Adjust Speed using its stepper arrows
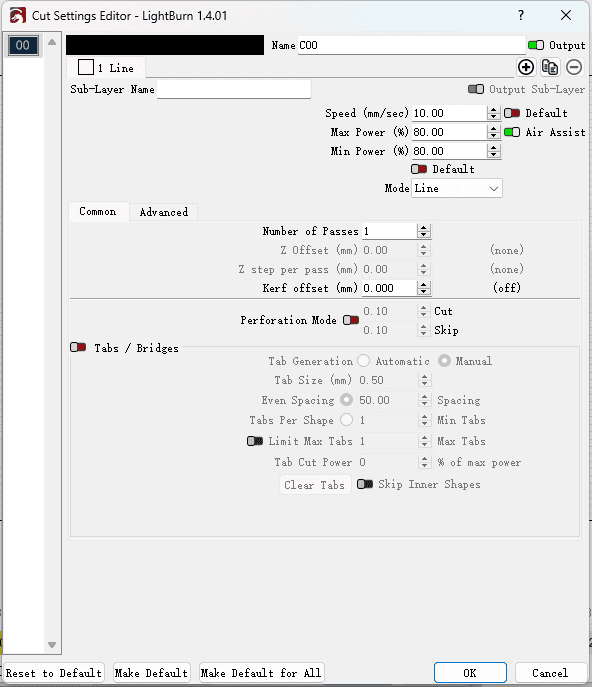592x687 pixels. 494,113
